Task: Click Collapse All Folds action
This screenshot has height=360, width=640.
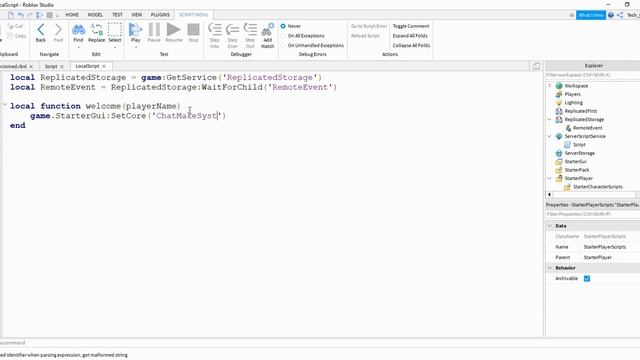Action: tap(411, 45)
